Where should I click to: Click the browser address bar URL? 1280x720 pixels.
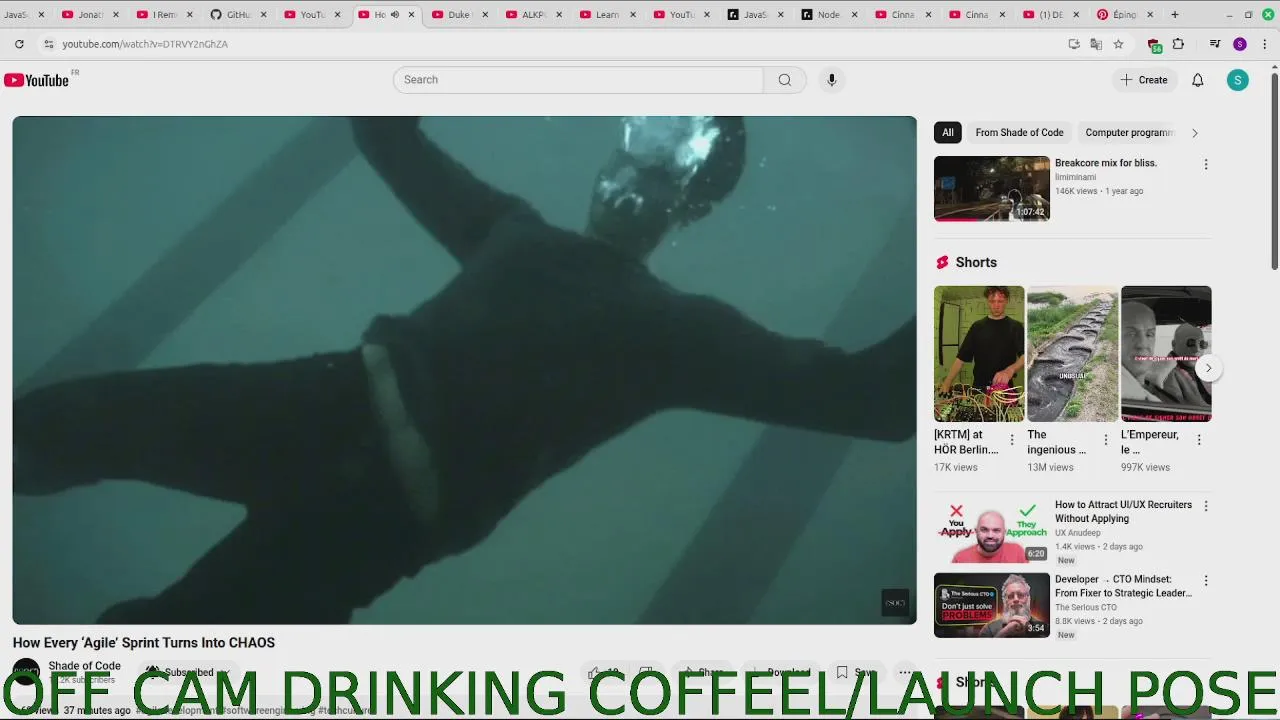(145, 44)
